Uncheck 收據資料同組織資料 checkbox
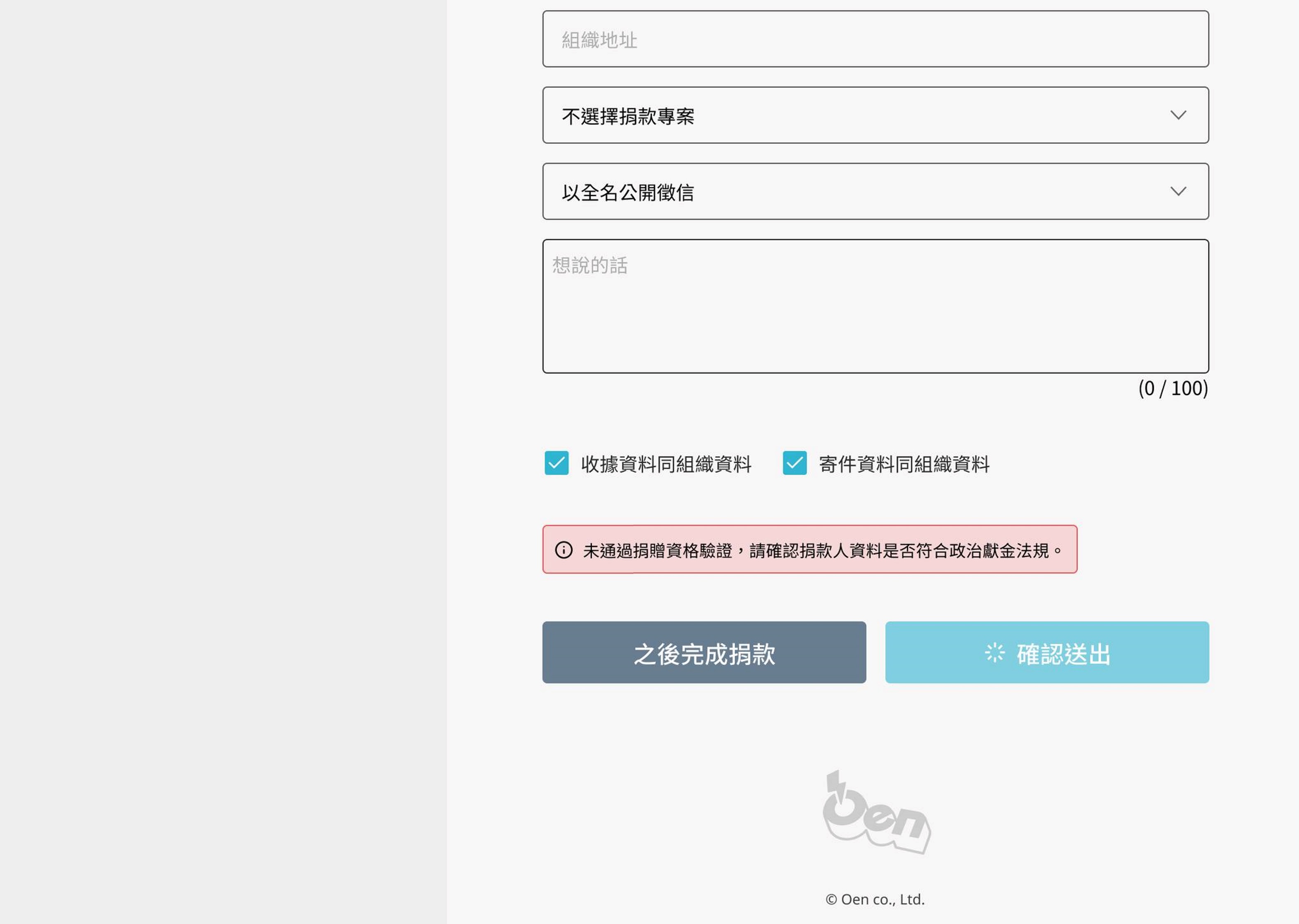This screenshot has height=924, width=1299. point(556,463)
